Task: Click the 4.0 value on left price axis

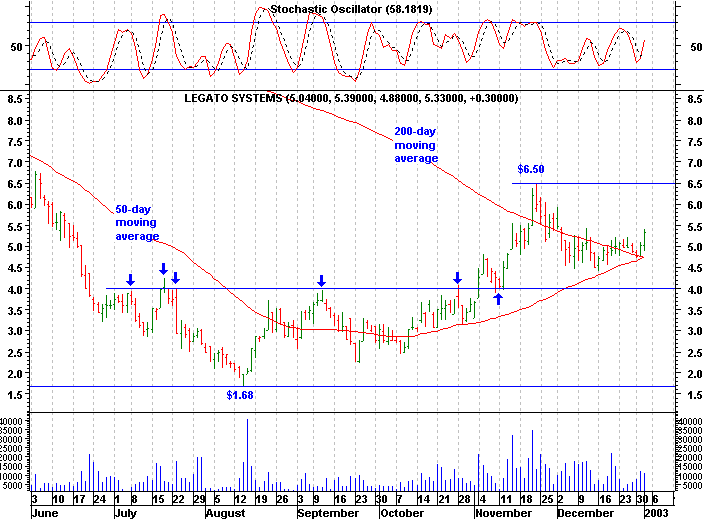Action: [15, 290]
